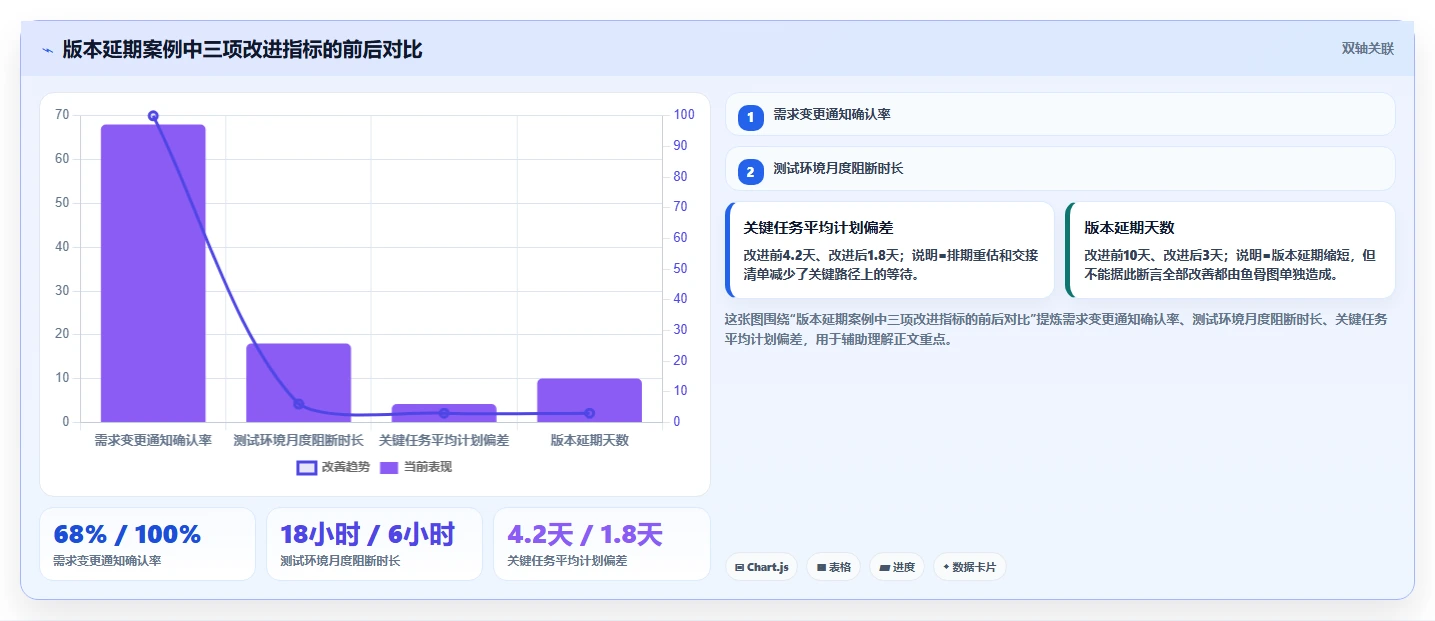
Task: Click the x-axis label 测试环境月度阻断时长
Action: tap(298, 440)
